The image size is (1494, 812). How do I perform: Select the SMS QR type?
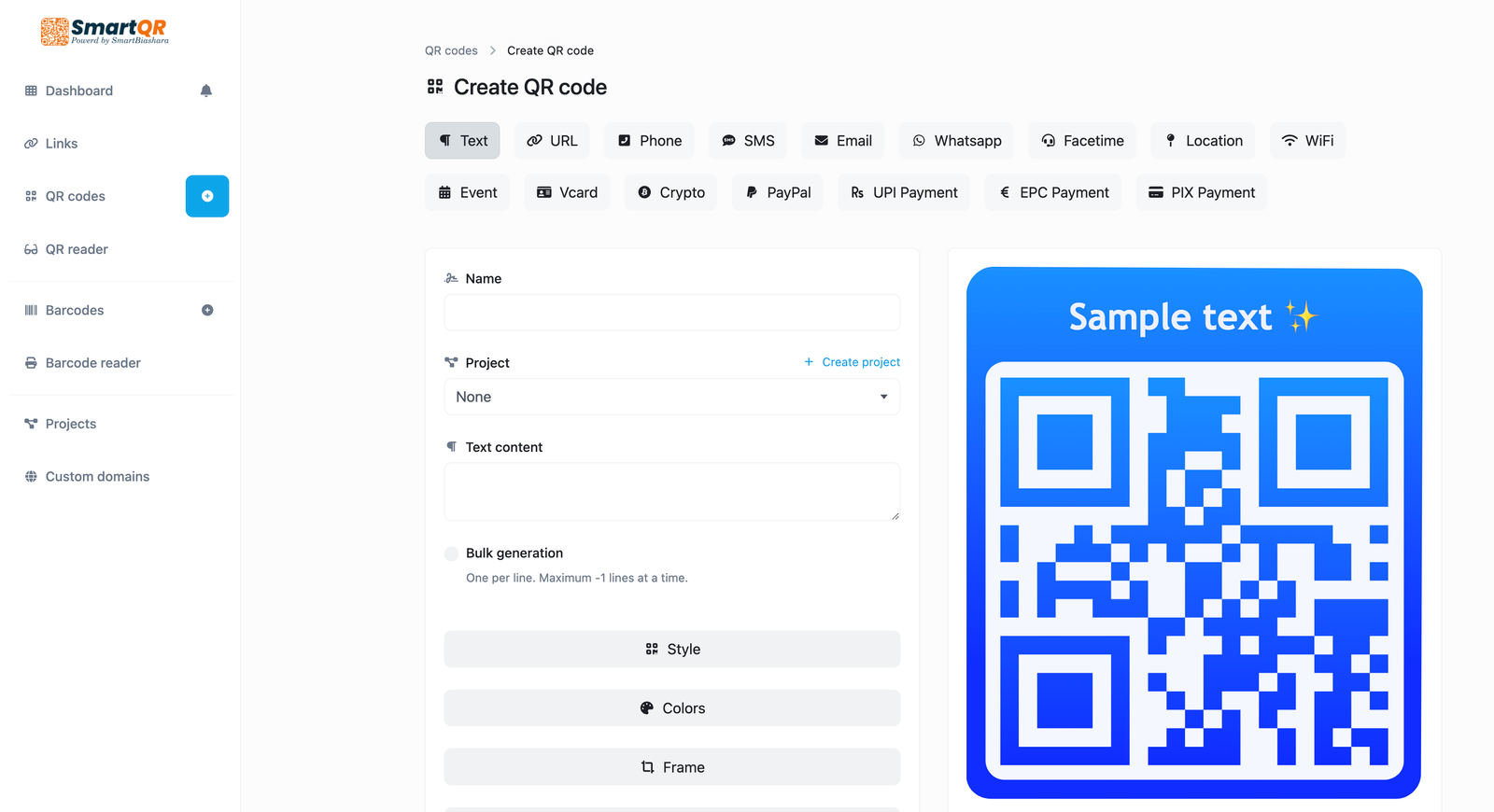[x=748, y=141]
